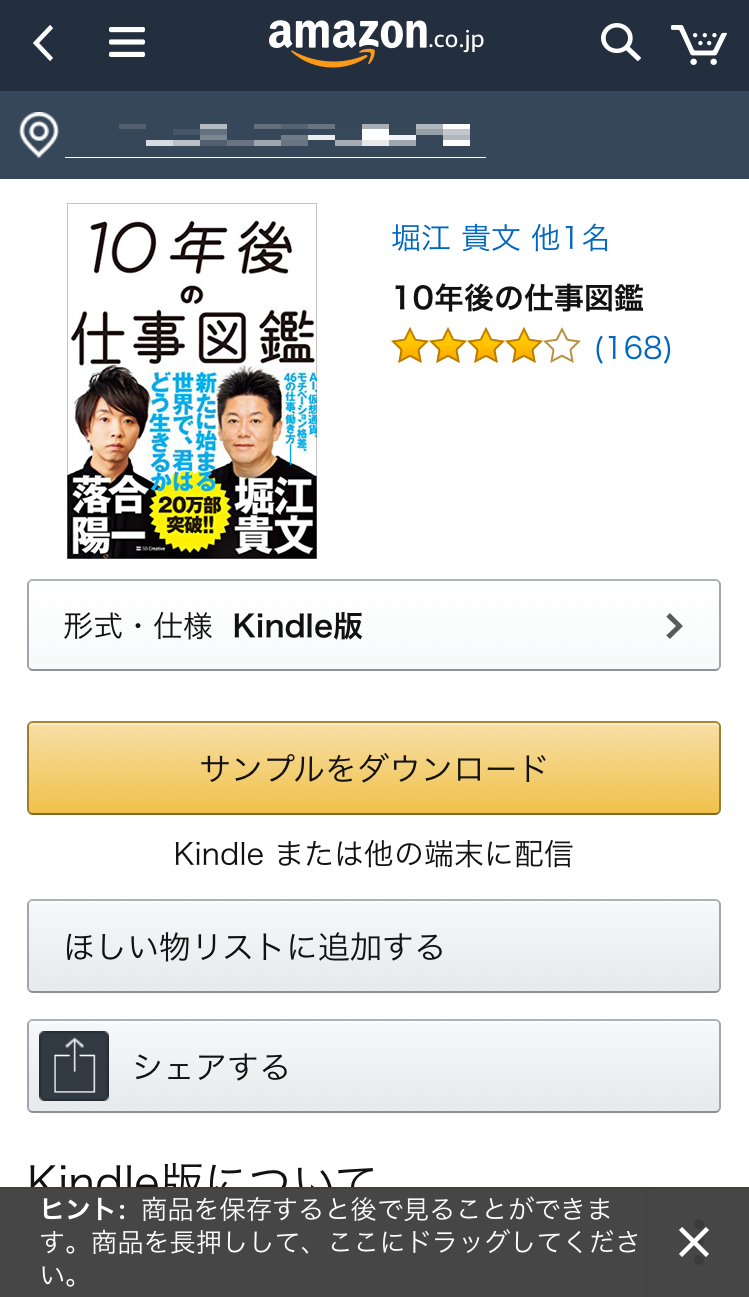Open the hamburger menu

(127, 43)
